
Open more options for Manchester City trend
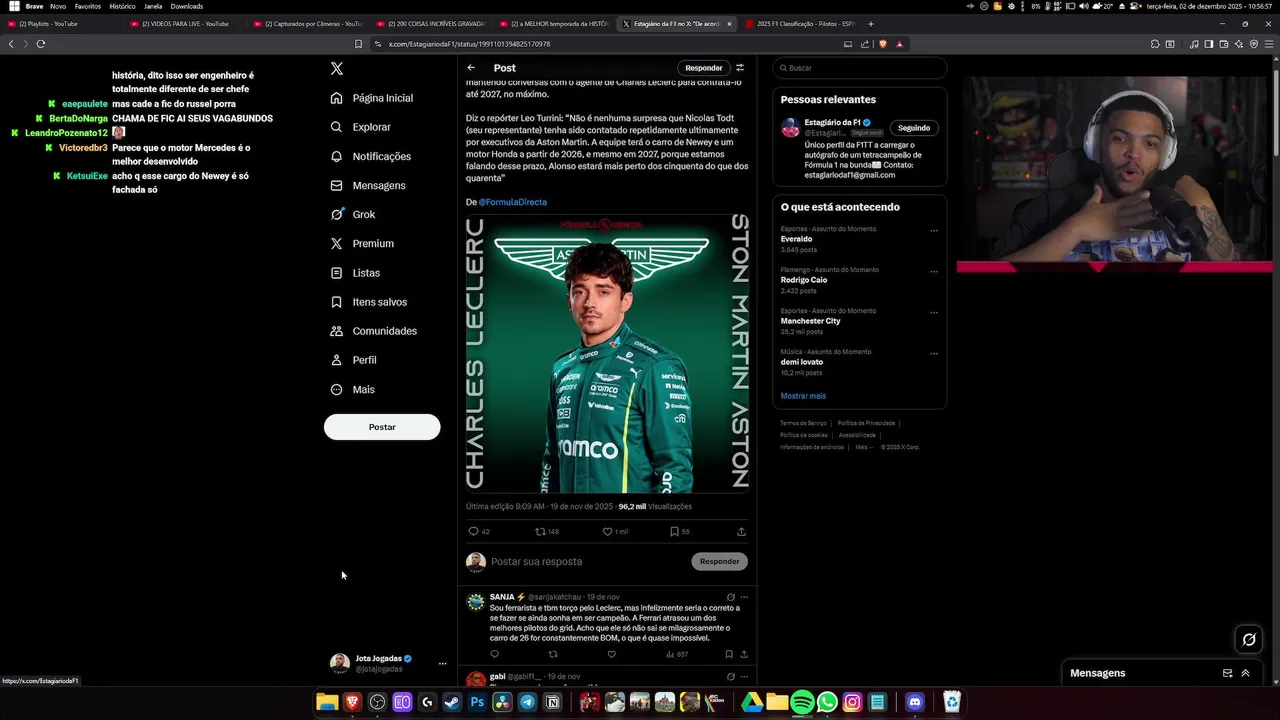pyautogui.click(x=934, y=312)
